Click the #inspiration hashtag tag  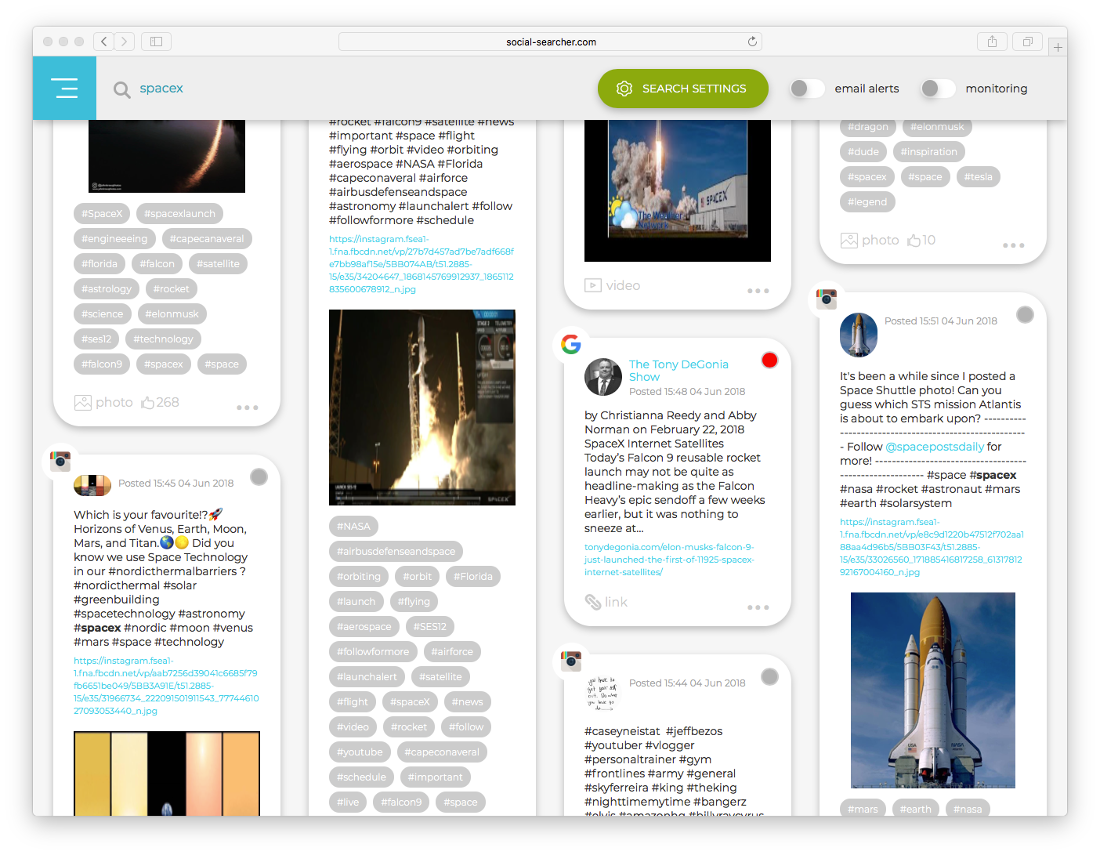point(929,152)
